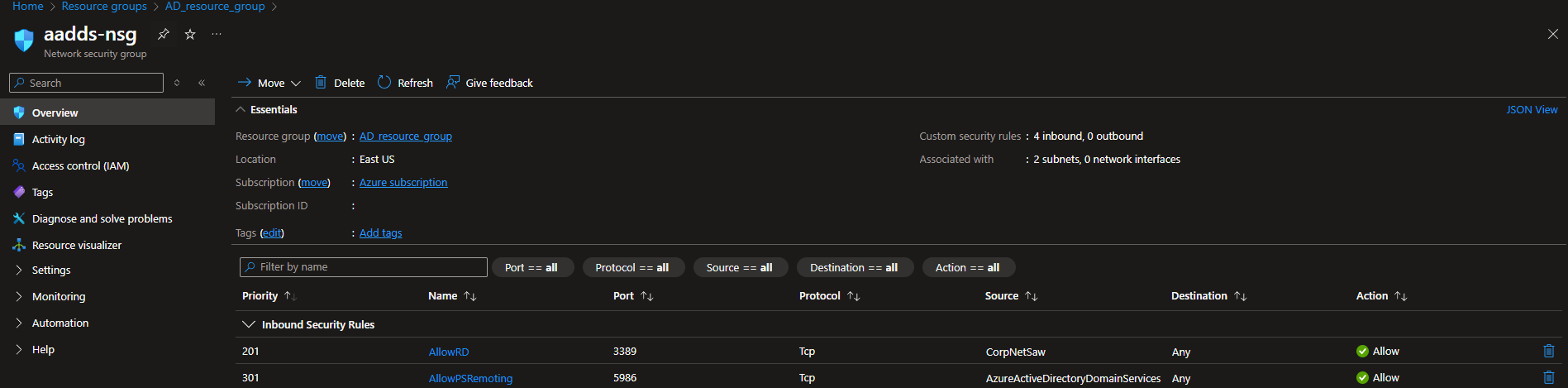Mark aadds-nsg as favorite with star icon

tap(190, 34)
